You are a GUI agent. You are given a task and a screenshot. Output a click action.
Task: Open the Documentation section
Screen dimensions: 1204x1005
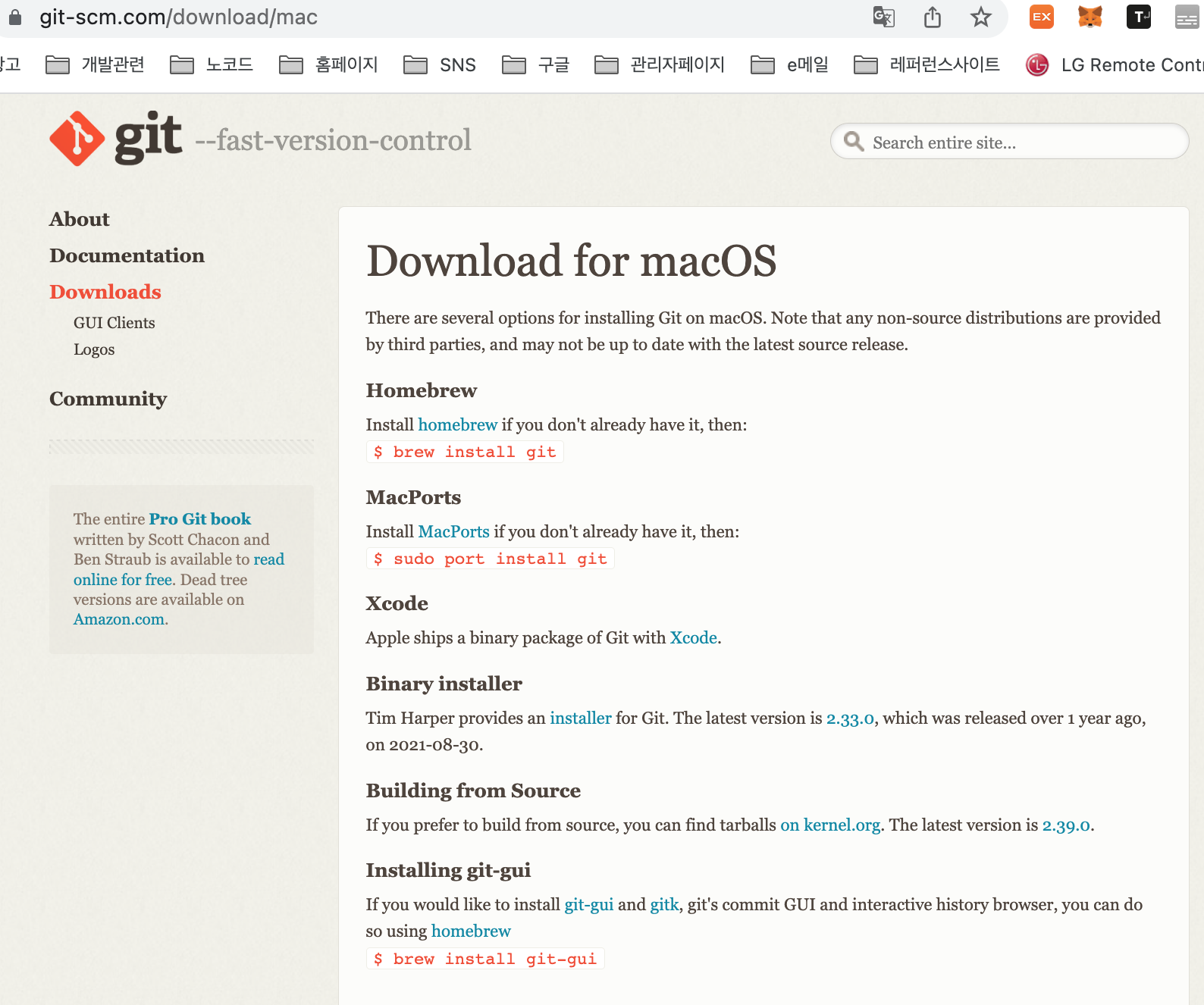(x=127, y=255)
